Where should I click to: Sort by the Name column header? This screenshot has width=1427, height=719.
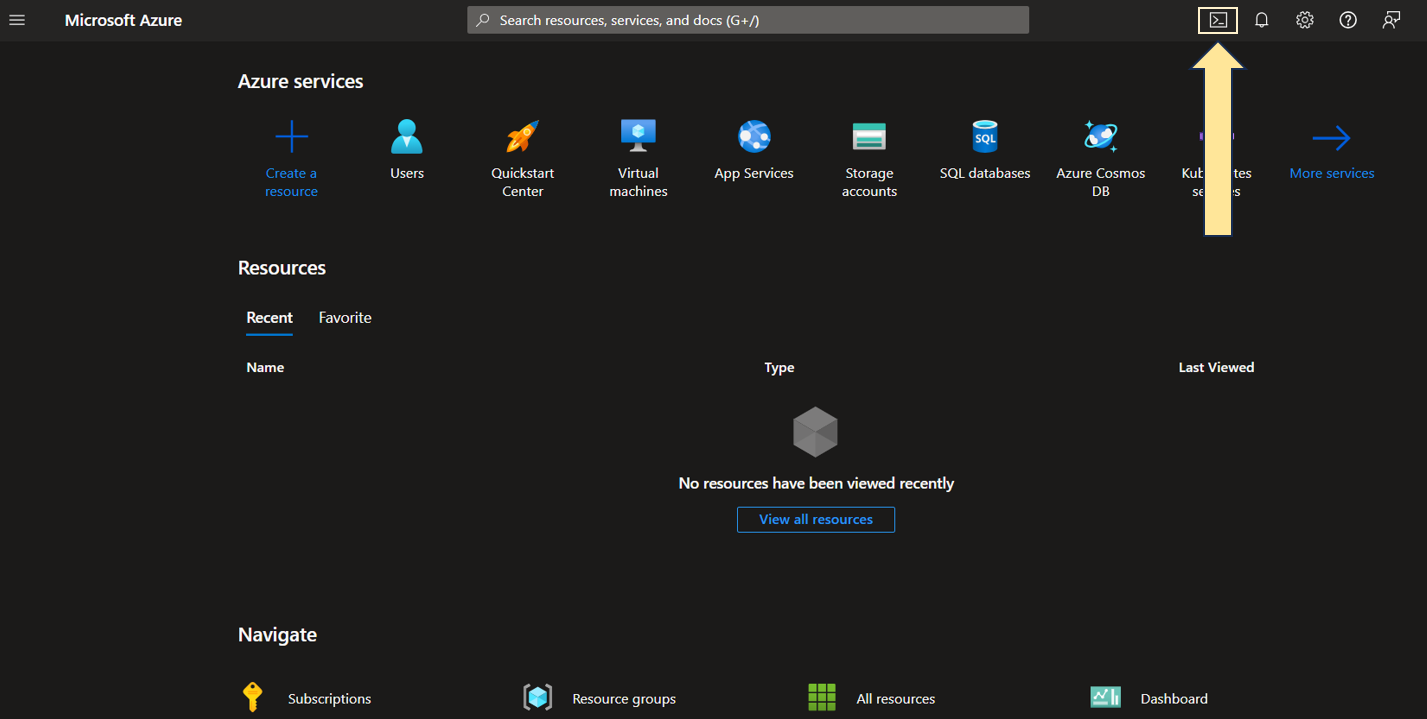[x=265, y=367]
